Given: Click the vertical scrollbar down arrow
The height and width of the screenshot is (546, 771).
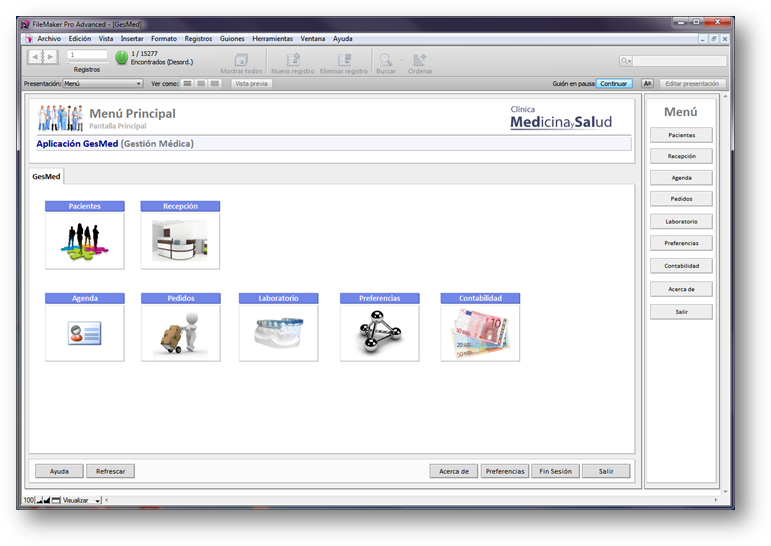Looking at the screenshot, I should point(725,491).
